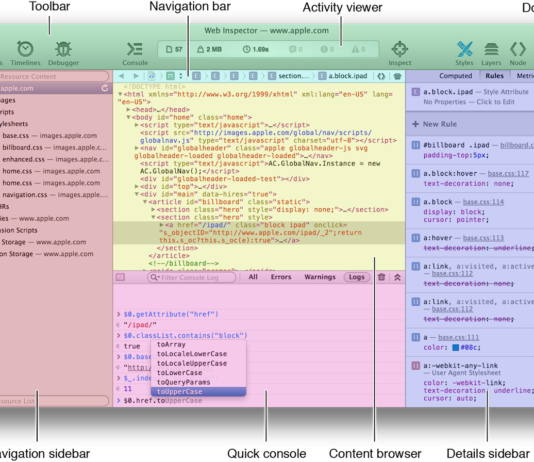Click the #08c color swatch
Image resolution: width=534 pixels, height=462 pixels.
[455, 348]
